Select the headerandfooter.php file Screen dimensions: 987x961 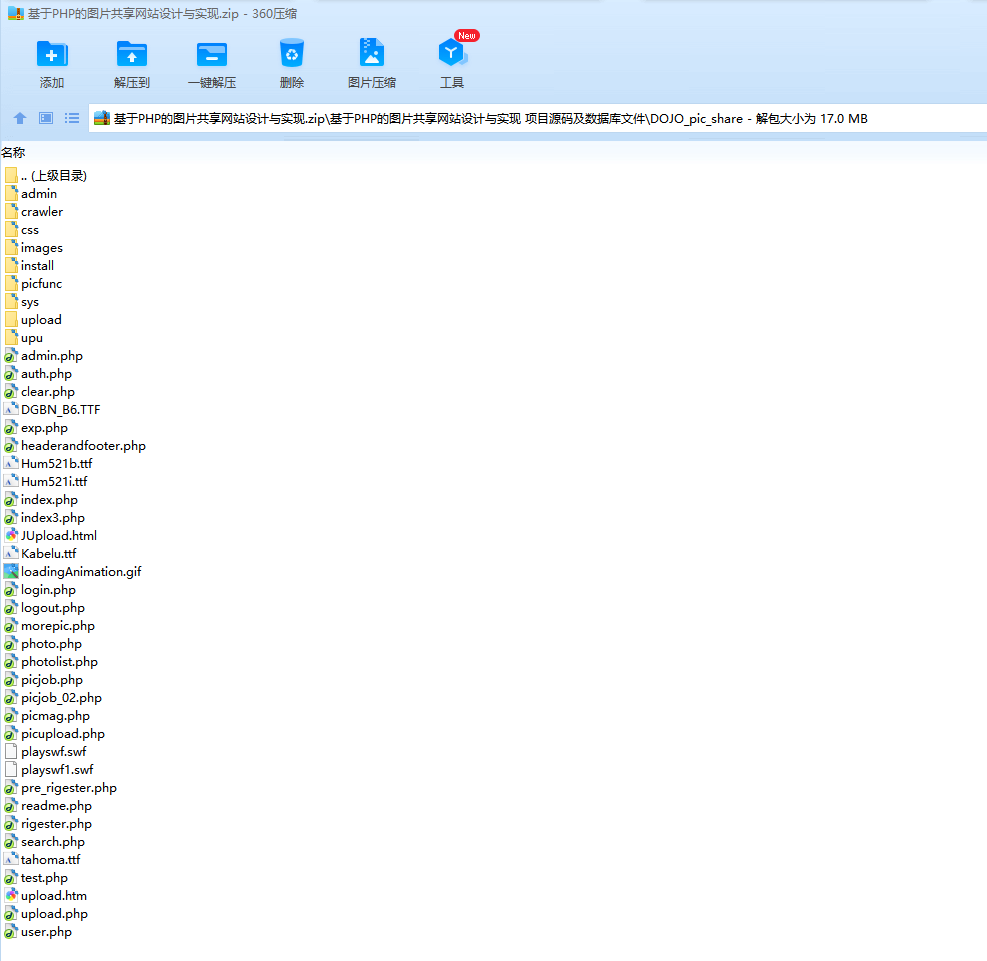tap(75, 446)
